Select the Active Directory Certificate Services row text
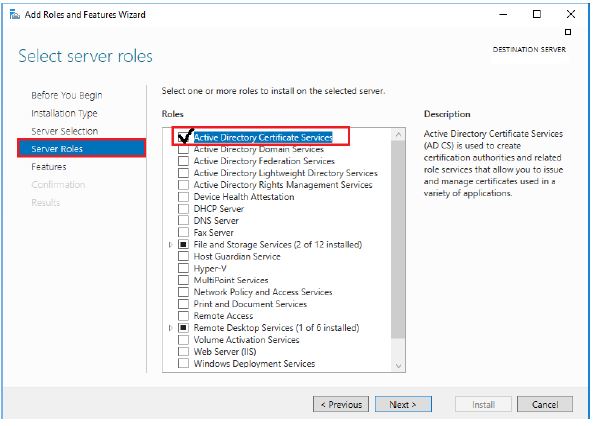This screenshot has height=426, width=609. pyautogui.click(x=263, y=137)
